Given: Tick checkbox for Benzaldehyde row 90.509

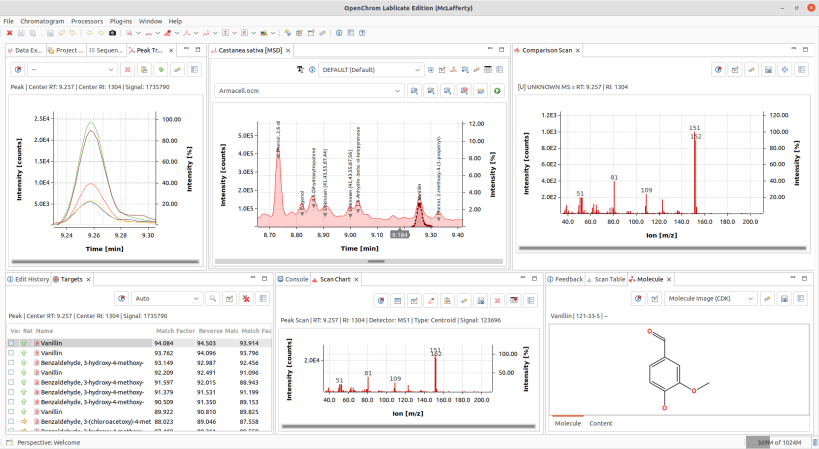Looking at the screenshot, I should [11, 402].
